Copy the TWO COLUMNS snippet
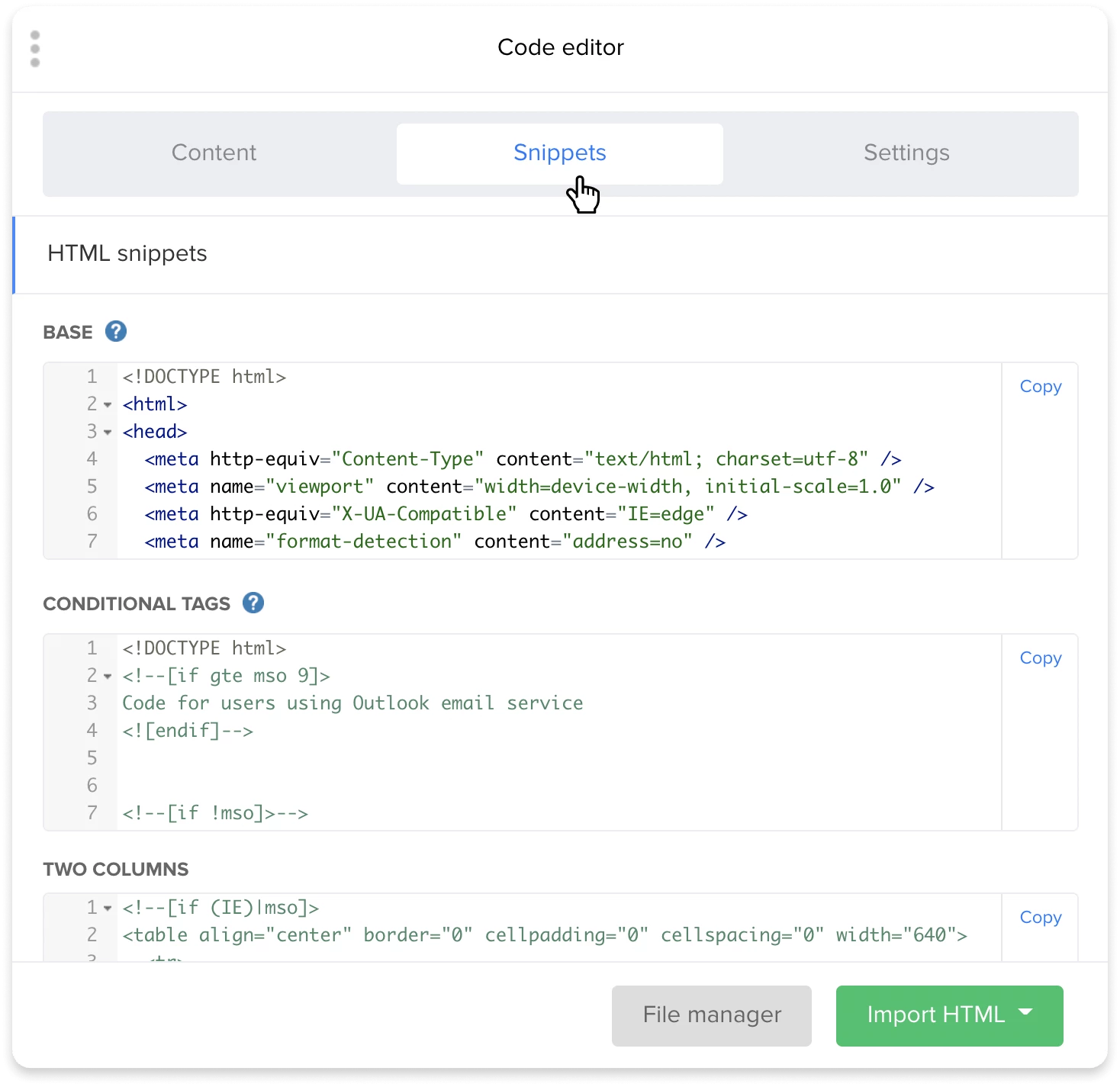Image resolution: width=1120 pixels, height=1087 pixels. pos(1040,918)
